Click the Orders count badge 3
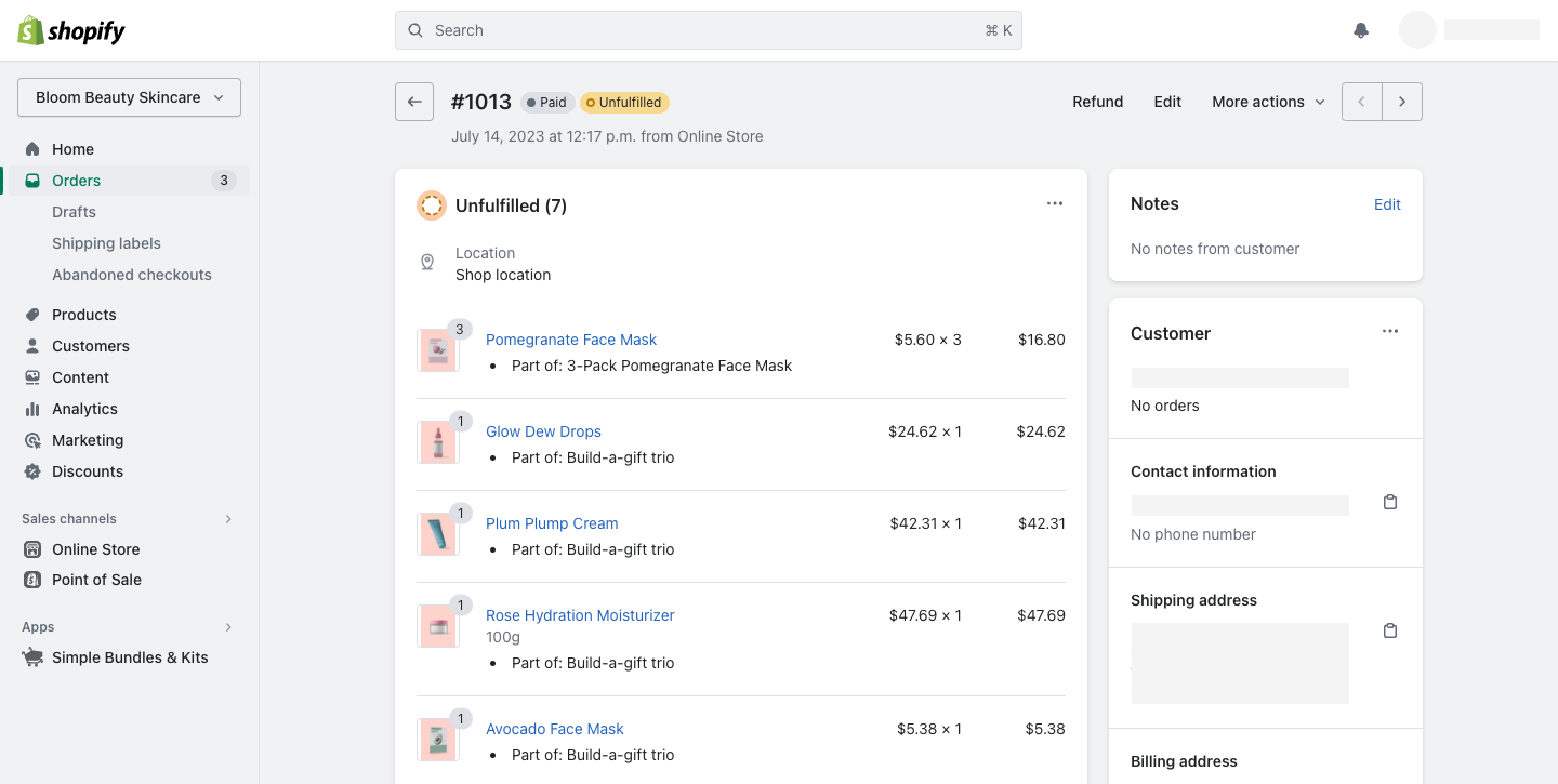This screenshot has height=784, width=1558. point(224,180)
